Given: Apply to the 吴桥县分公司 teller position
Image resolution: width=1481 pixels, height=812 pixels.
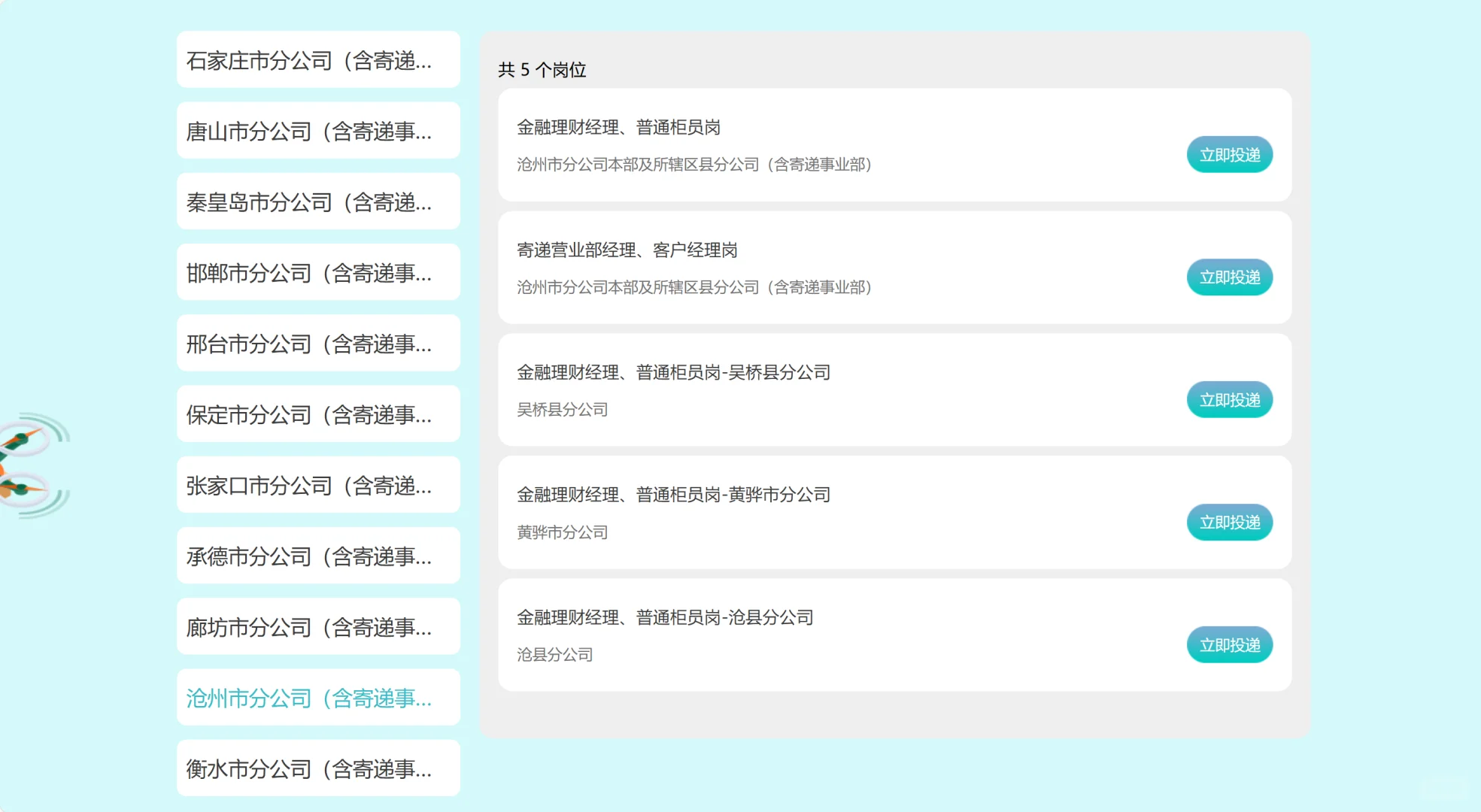Looking at the screenshot, I should [1229, 399].
